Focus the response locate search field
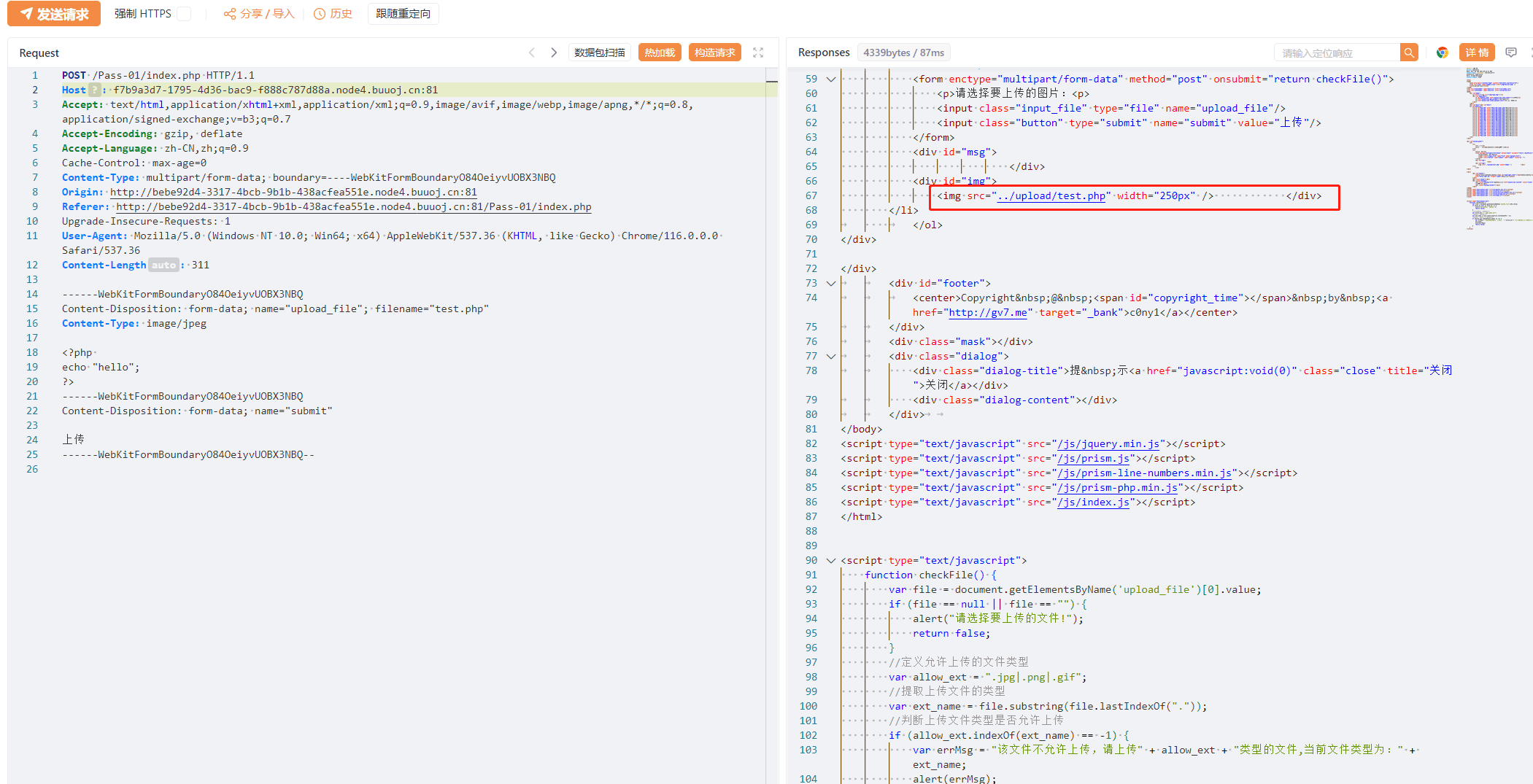The height and width of the screenshot is (784, 1533). pos(1337,53)
